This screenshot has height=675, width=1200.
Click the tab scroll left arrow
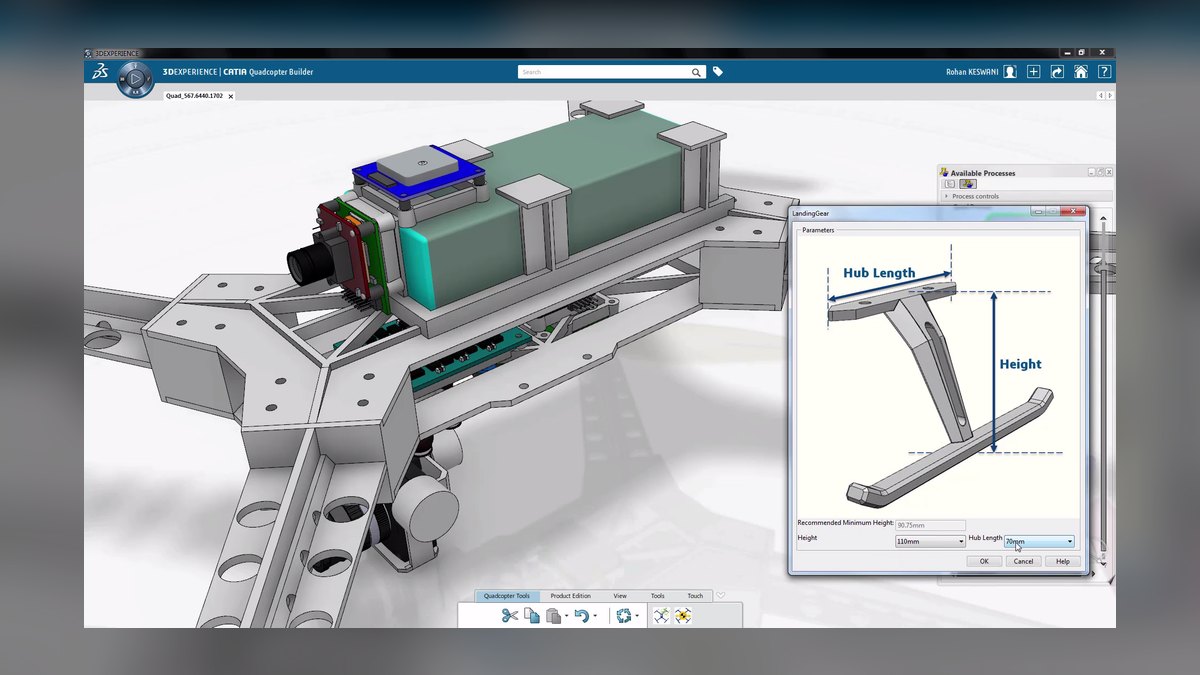point(1100,95)
